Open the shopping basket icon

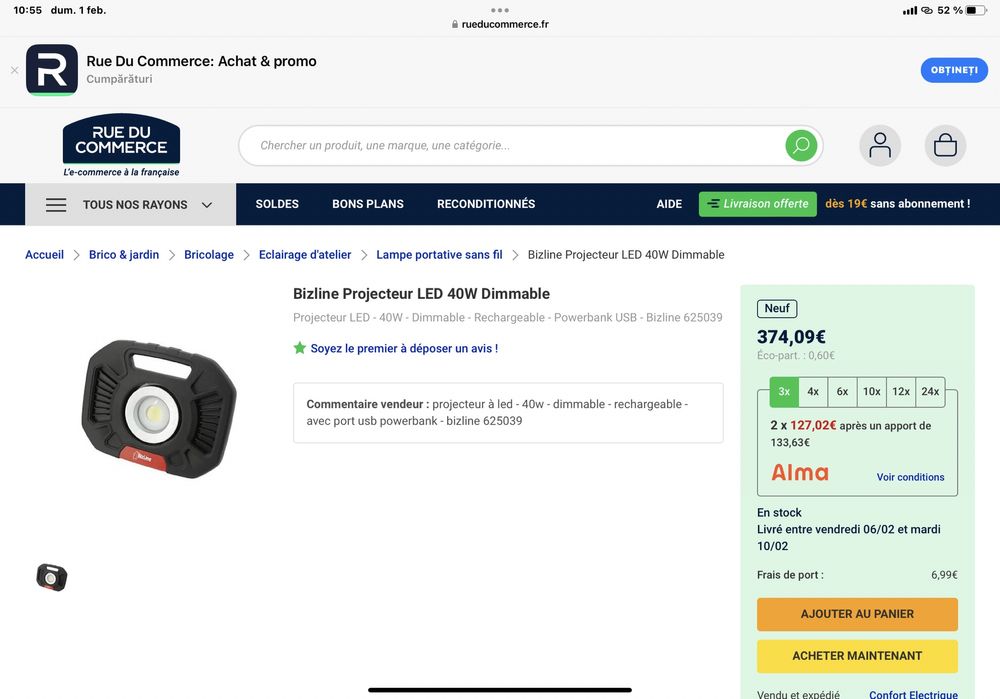point(945,145)
